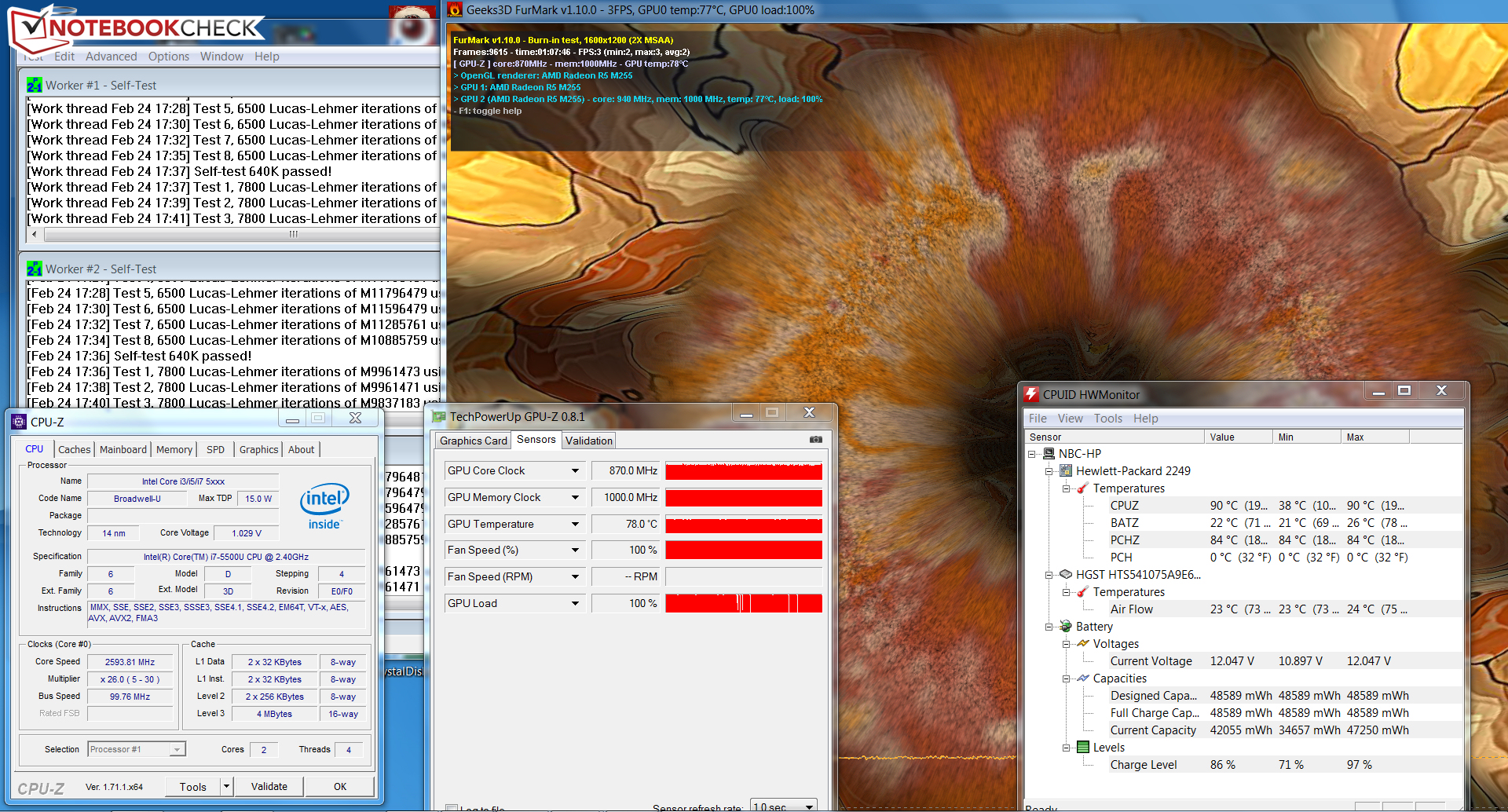Image resolution: width=1508 pixels, height=812 pixels.
Task: Click the GPU Temperature red history graph
Action: 744,525
